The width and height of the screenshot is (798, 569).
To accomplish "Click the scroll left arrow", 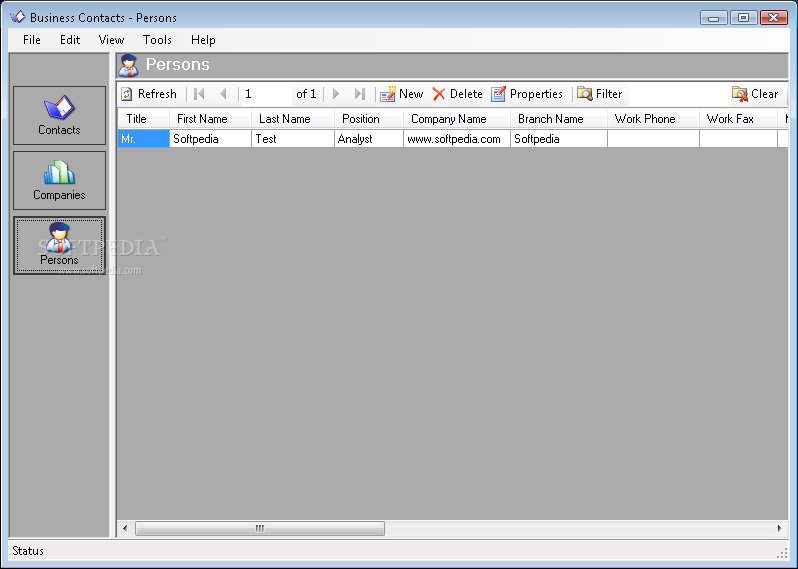I will click(125, 528).
